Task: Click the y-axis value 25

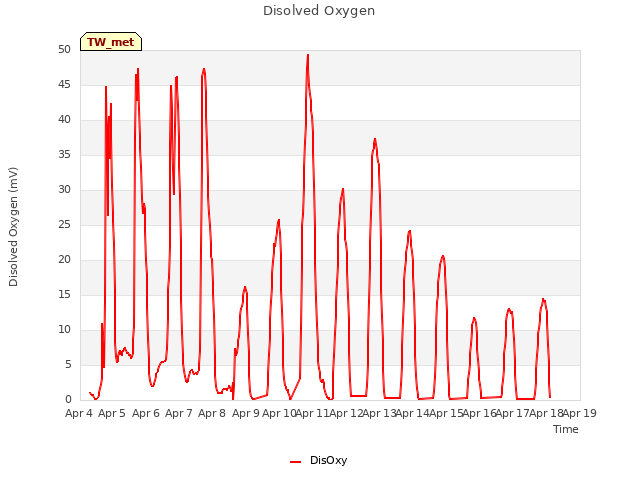Action: (x=64, y=224)
